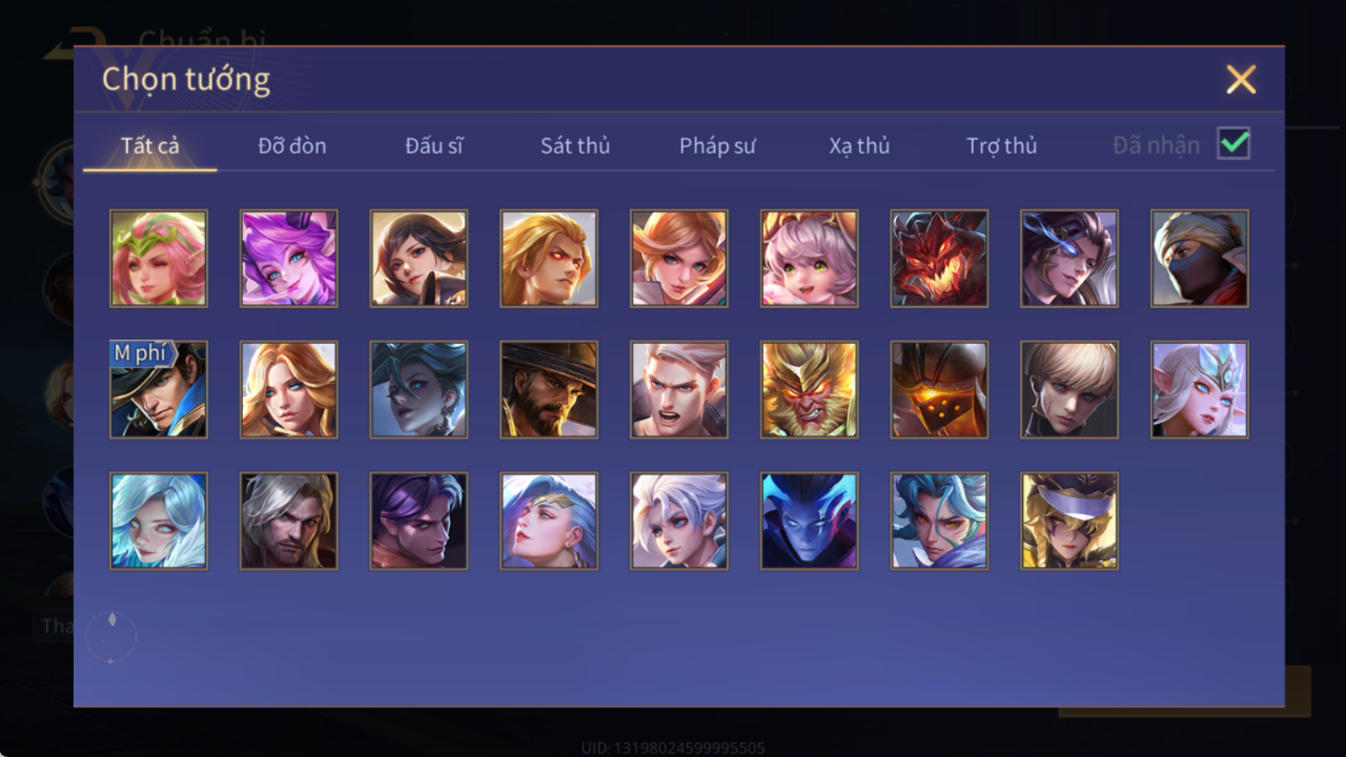1346x757 pixels.
Task: Select the pink-haired hero with green leaf crown
Action: tap(158, 258)
